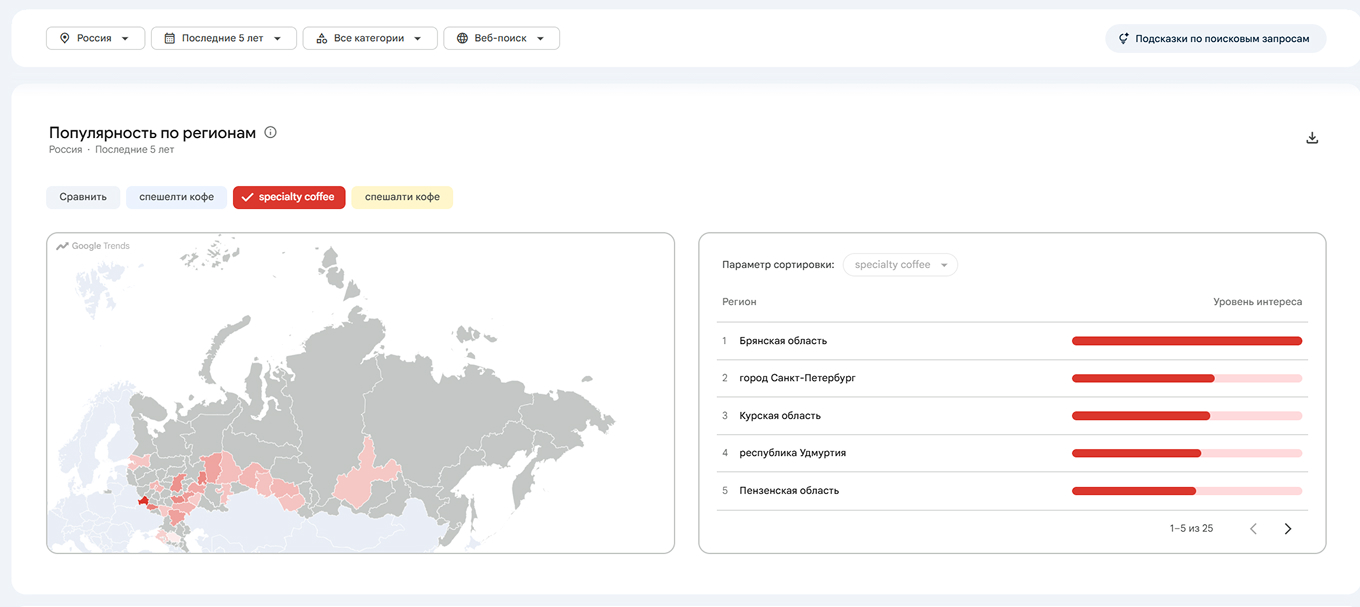The image size is (1360, 607).
Task: Click the Регион column header
Action: point(739,302)
